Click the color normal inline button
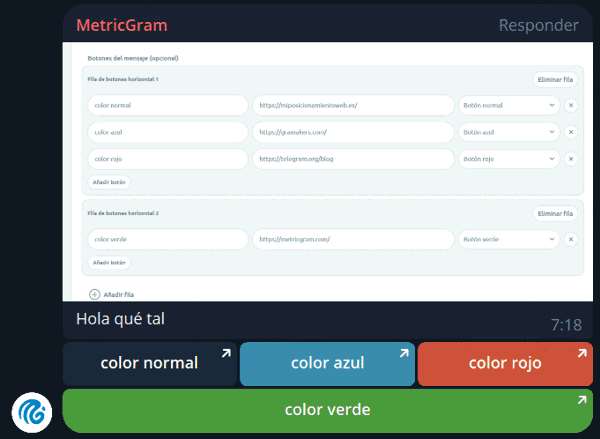This screenshot has width=600, height=439. point(150,364)
